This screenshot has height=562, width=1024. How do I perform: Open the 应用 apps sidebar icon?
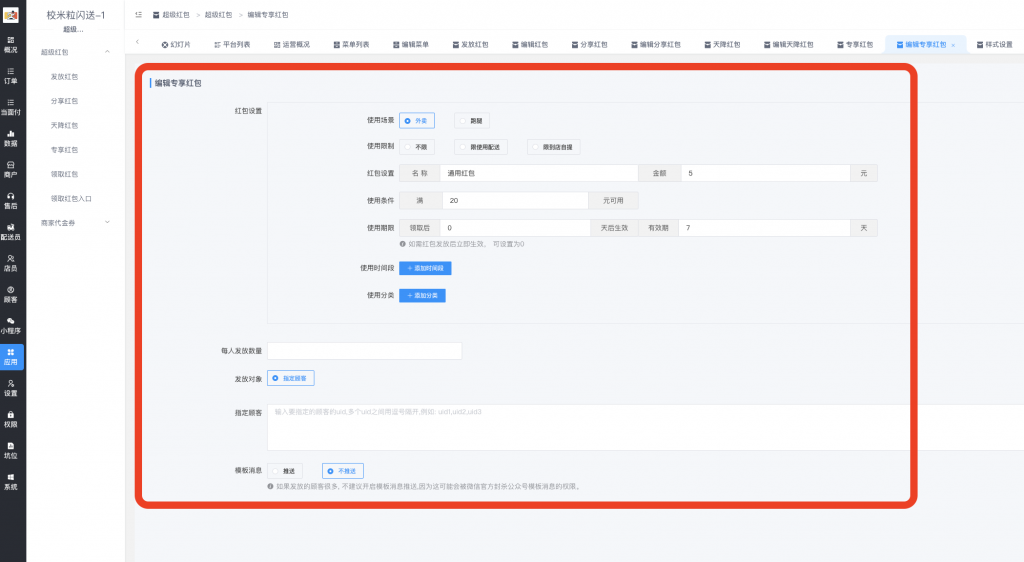11,357
